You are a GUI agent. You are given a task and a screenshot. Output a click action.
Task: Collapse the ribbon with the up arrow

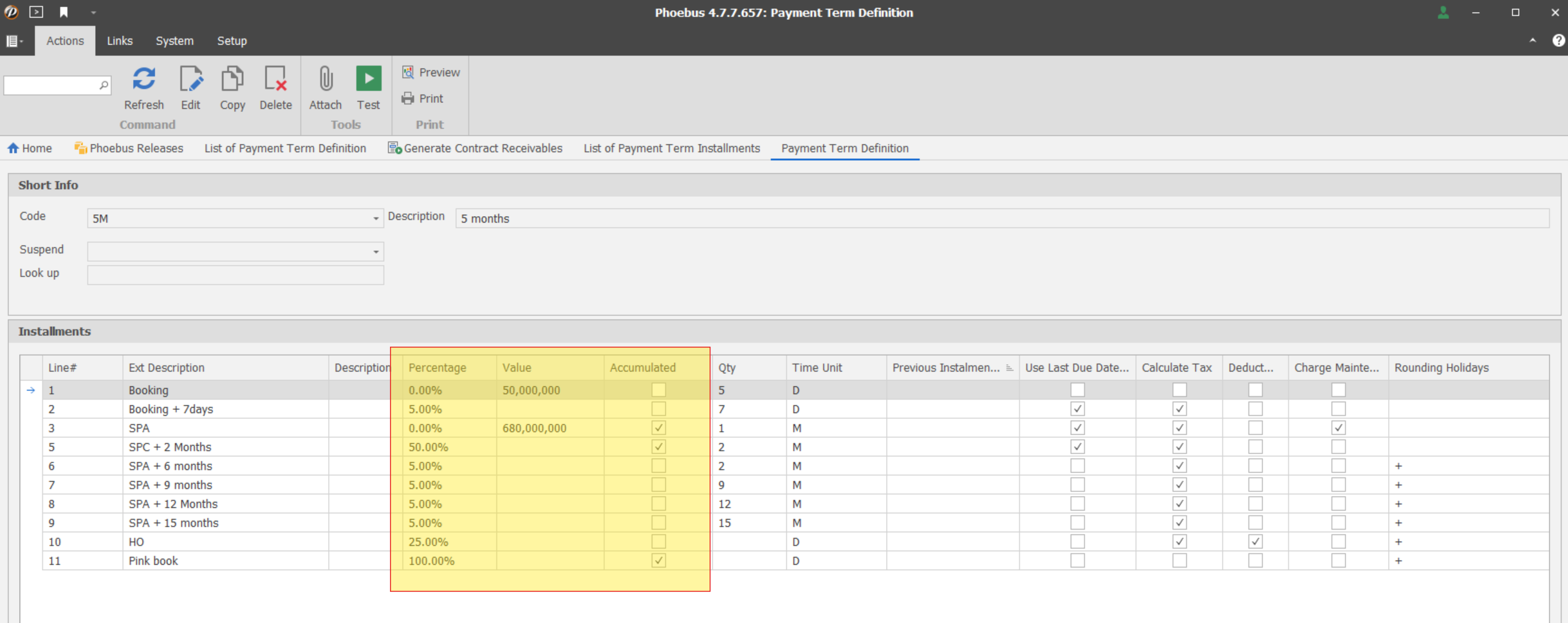pos(1532,40)
